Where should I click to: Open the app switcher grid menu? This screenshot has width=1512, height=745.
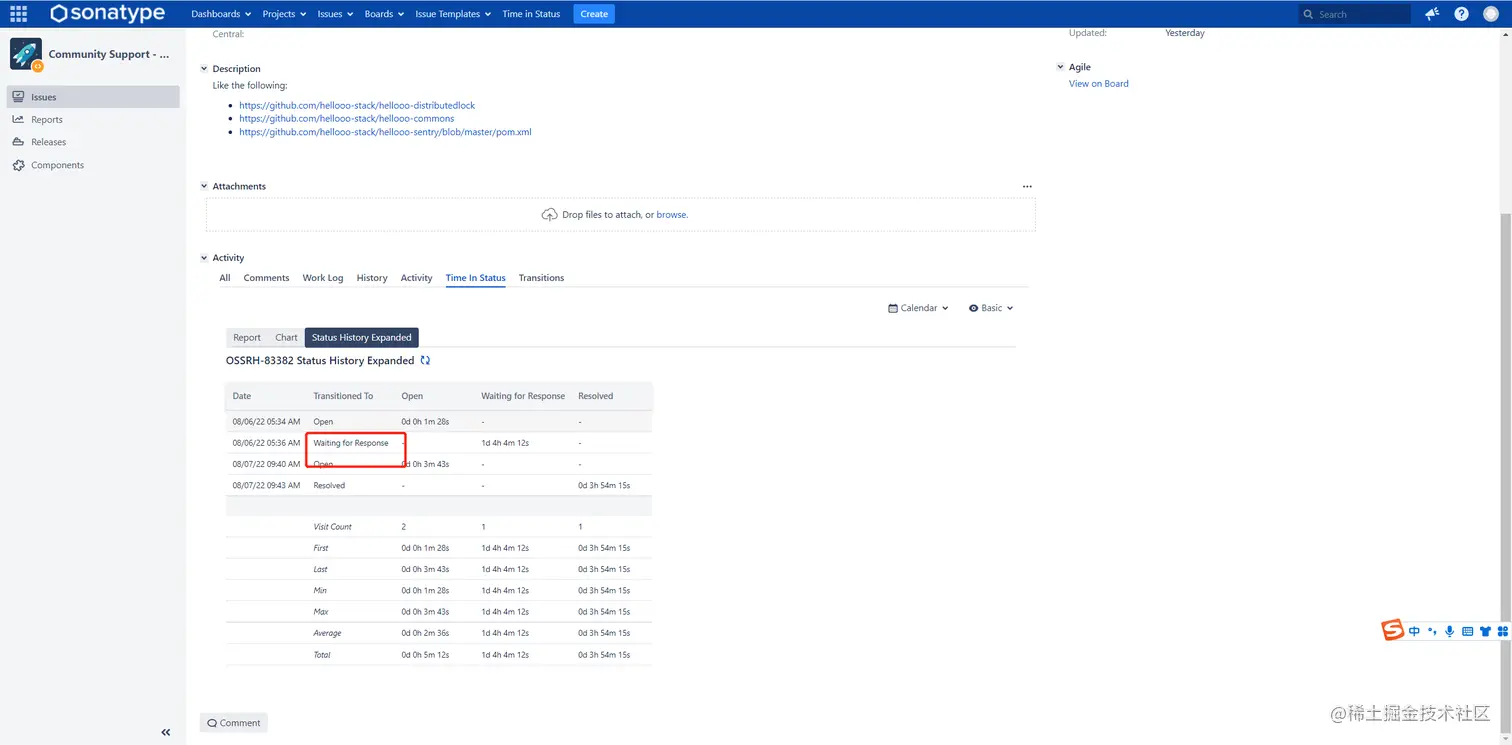coord(18,14)
